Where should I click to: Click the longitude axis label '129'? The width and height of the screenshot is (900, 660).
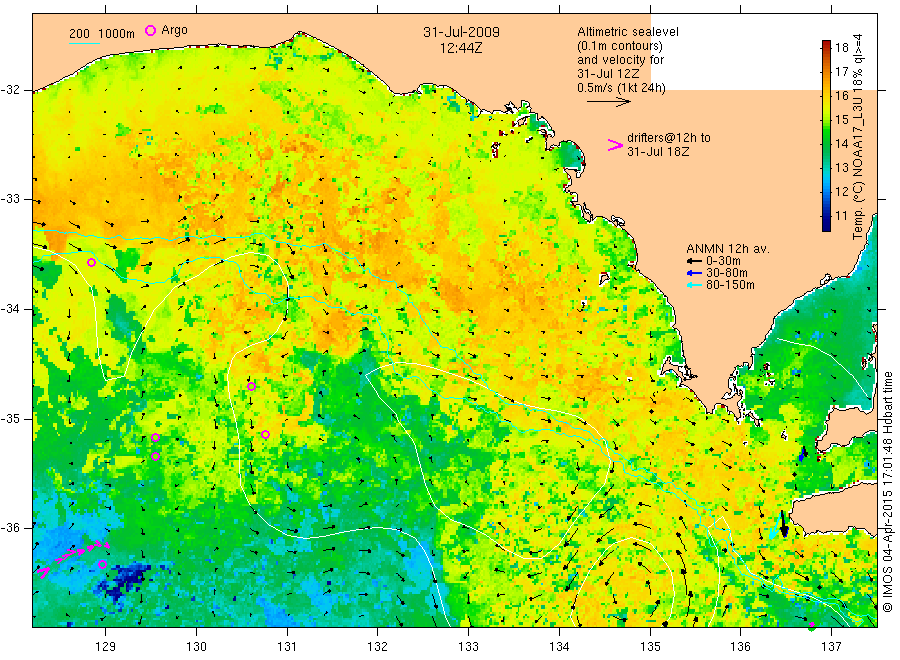pos(106,647)
